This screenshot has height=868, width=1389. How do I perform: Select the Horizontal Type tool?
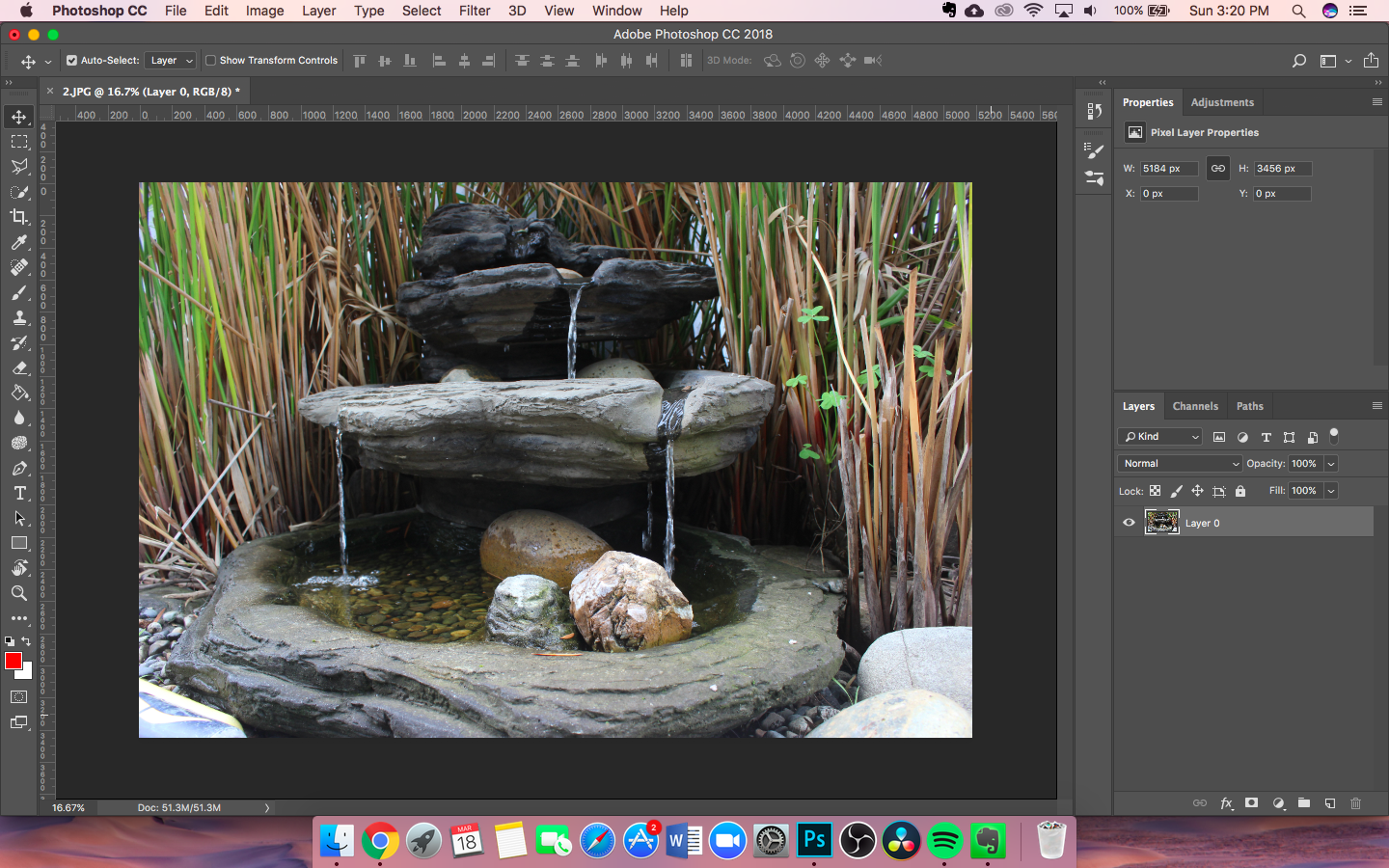(19, 493)
